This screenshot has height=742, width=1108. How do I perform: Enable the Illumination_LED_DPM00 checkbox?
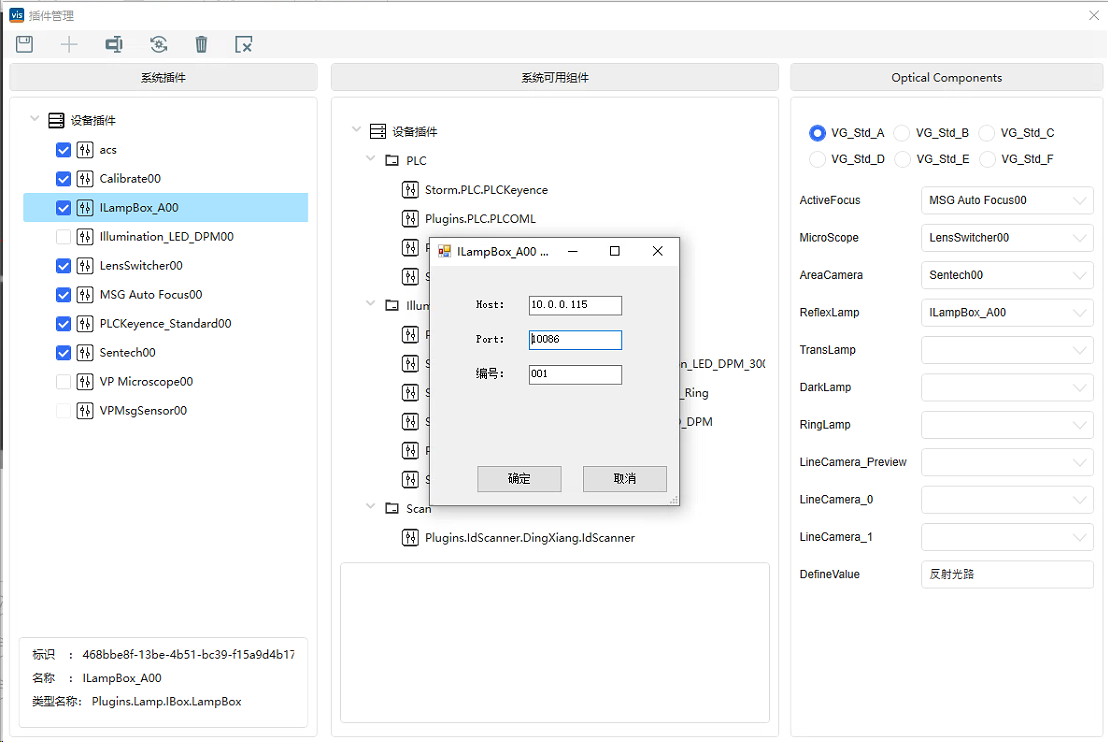64,237
